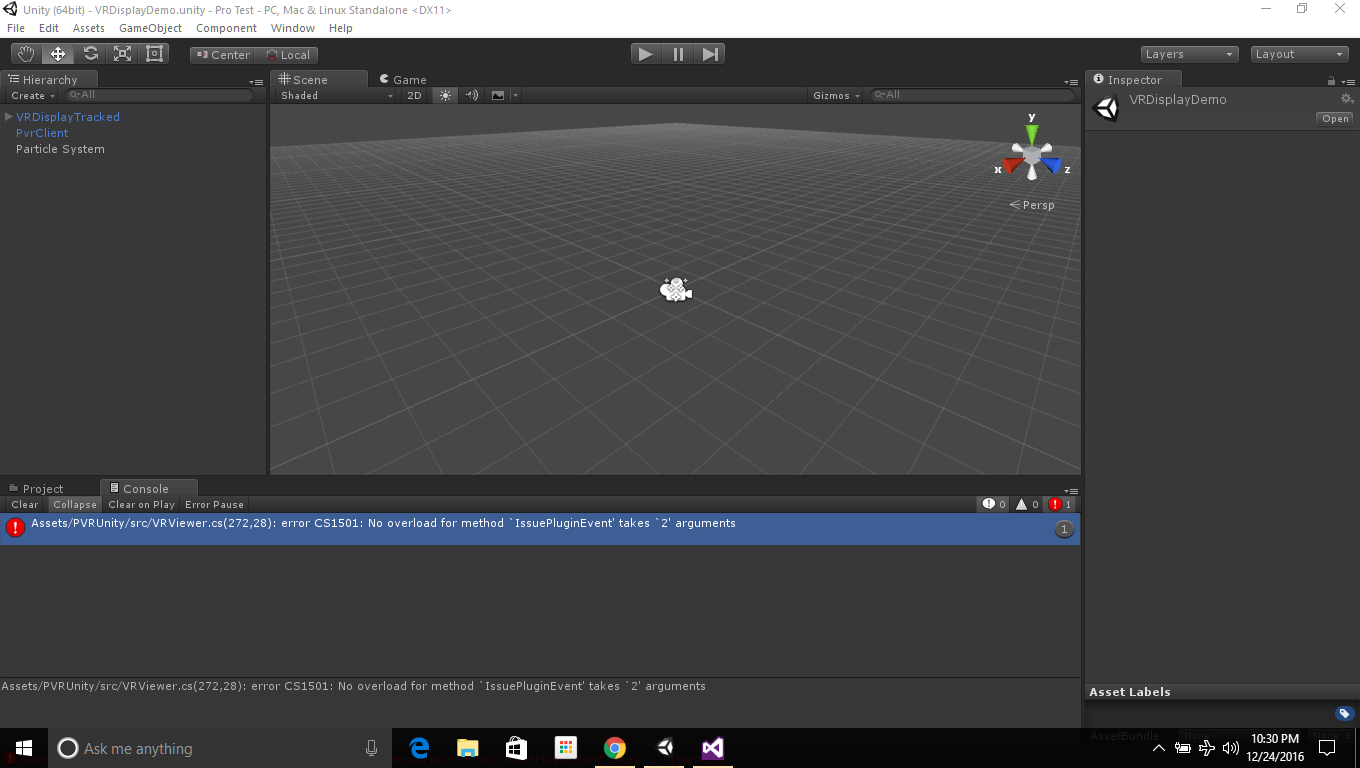Image resolution: width=1360 pixels, height=768 pixels.
Task: Open the Shaded draw mode dropdown
Action: tap(337, 96)
